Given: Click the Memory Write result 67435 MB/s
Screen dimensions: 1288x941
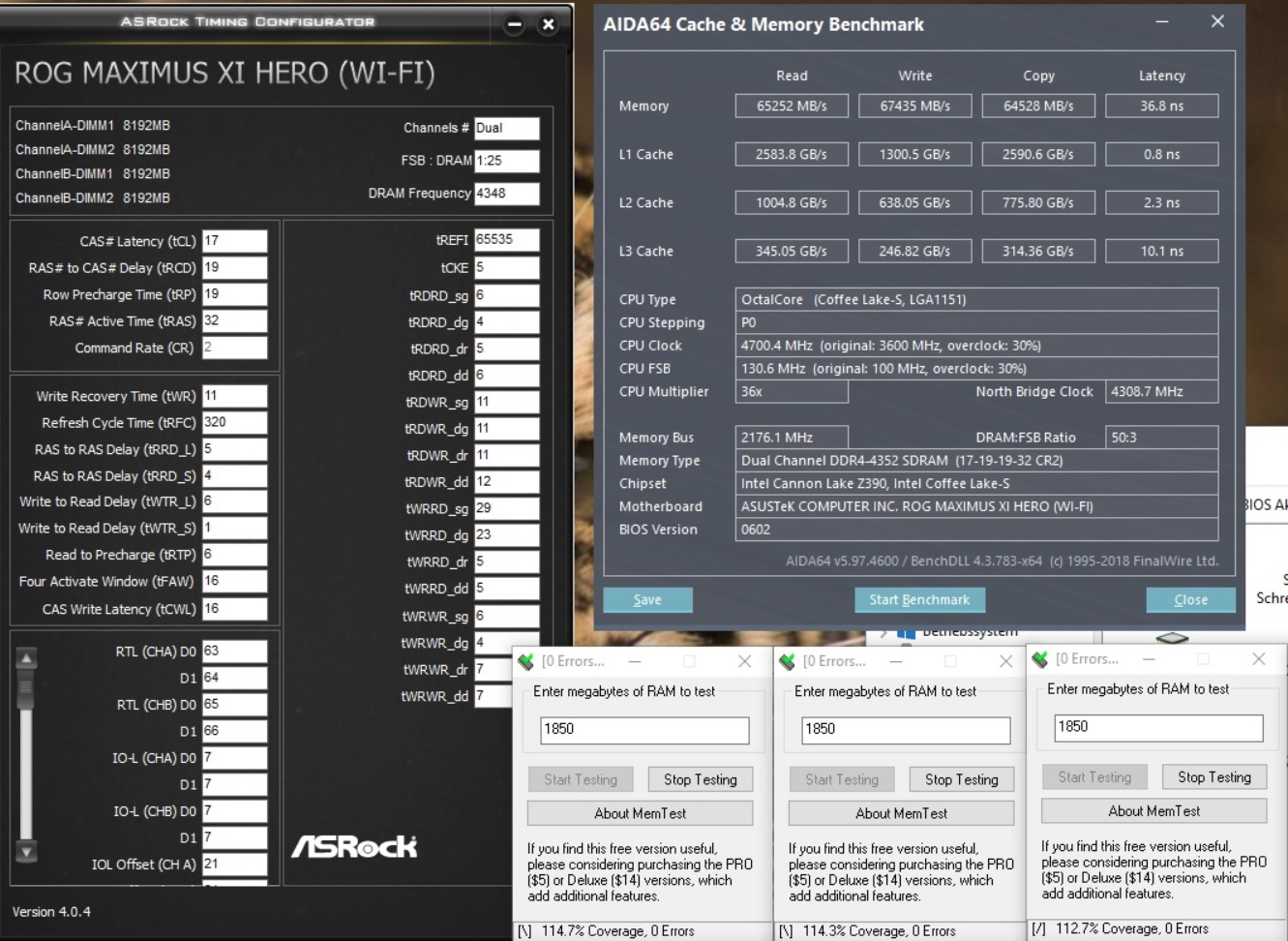Looking at the screenshot, I should (x=915, y=106).
